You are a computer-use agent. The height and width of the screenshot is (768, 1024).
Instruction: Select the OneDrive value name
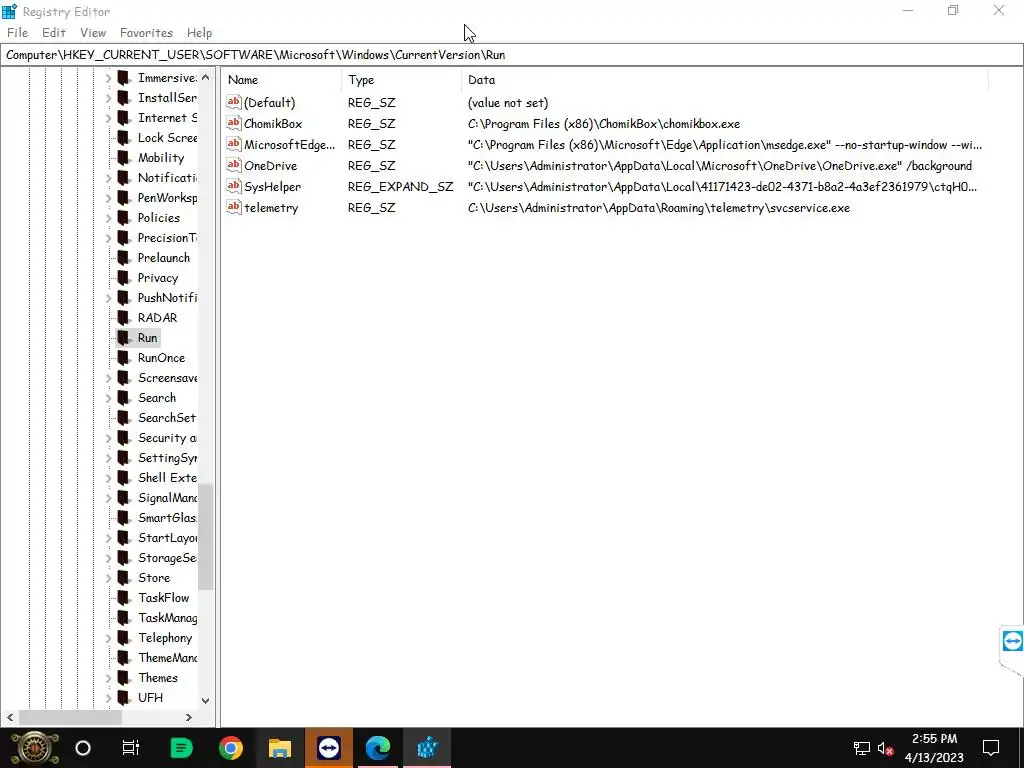(270, 166)
